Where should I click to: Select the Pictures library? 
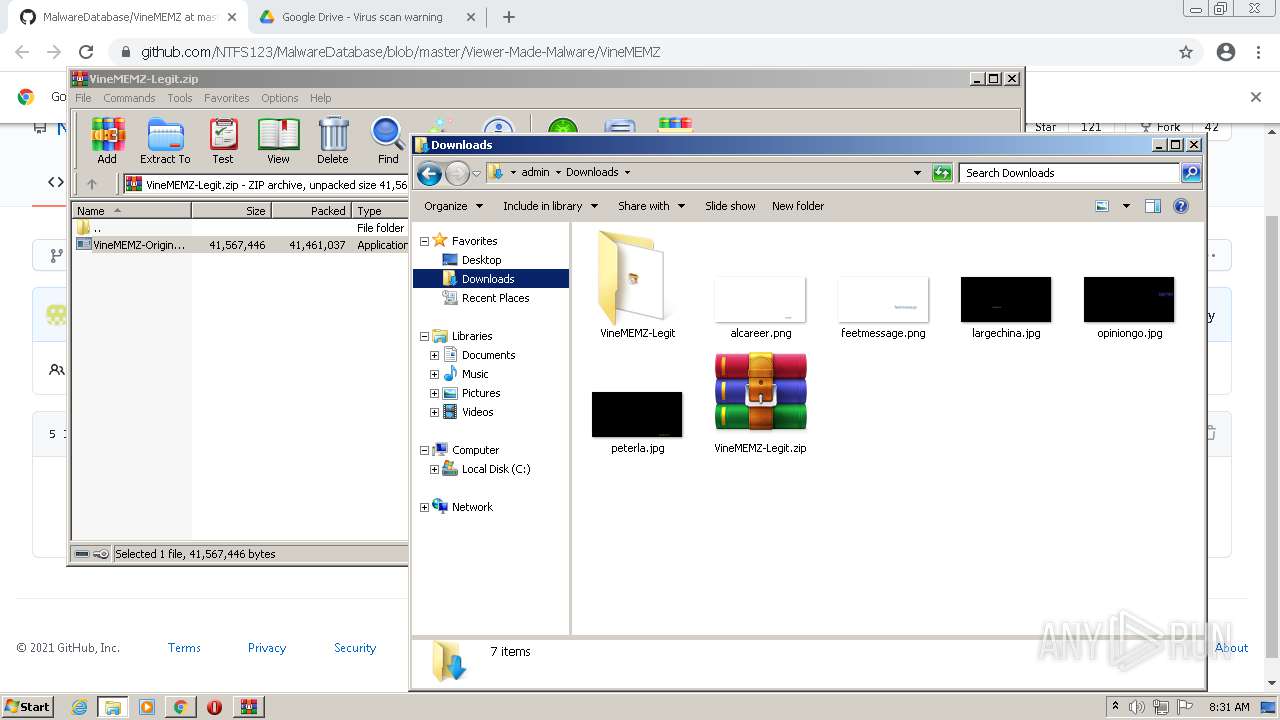click(481, 393)
